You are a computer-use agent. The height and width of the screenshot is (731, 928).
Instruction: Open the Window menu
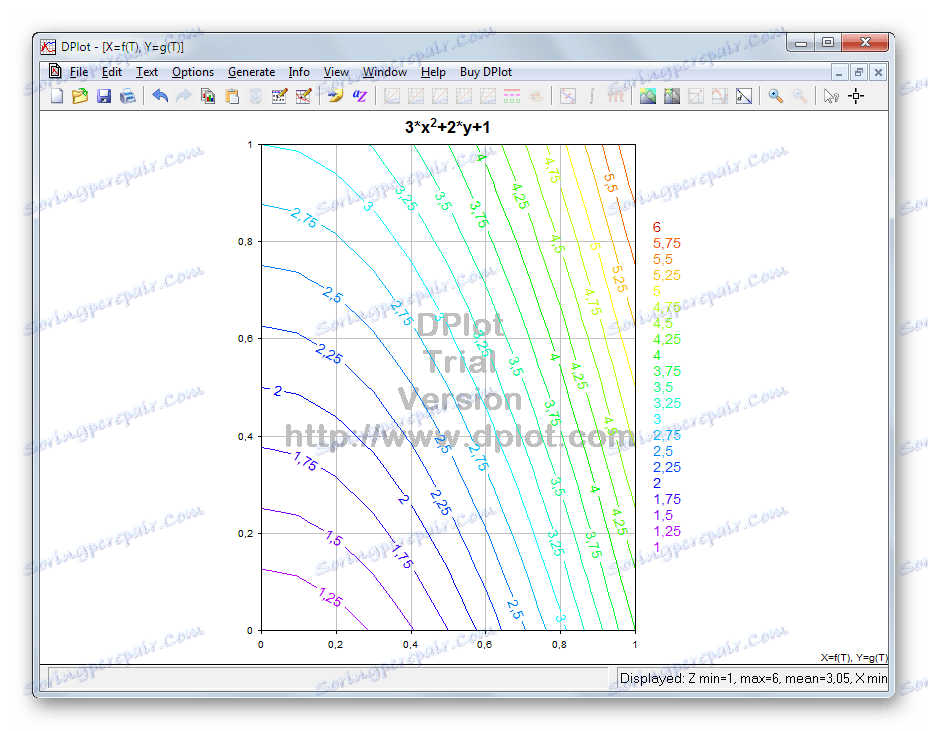click(385, 72)
